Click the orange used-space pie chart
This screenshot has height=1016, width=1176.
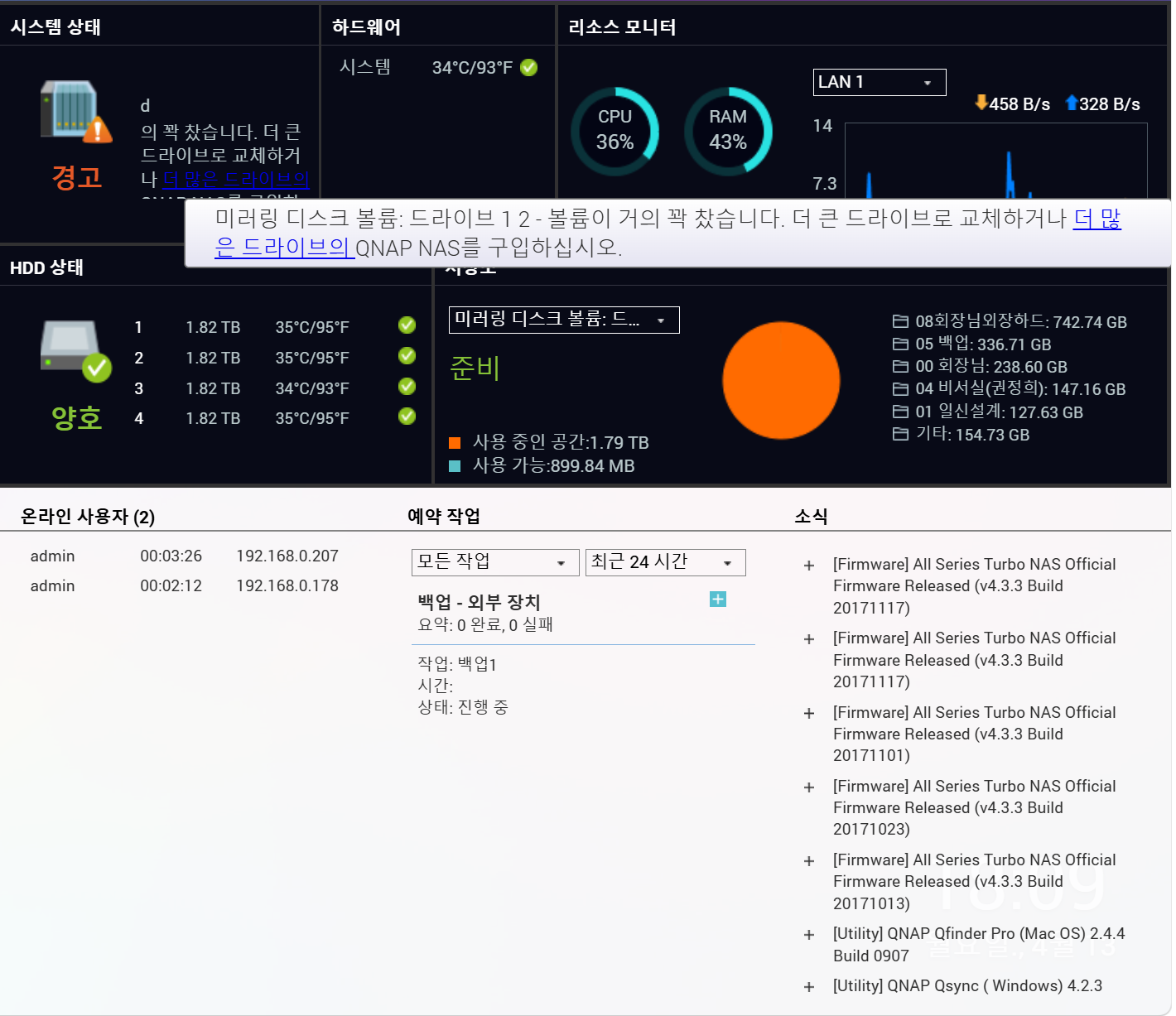781,381
